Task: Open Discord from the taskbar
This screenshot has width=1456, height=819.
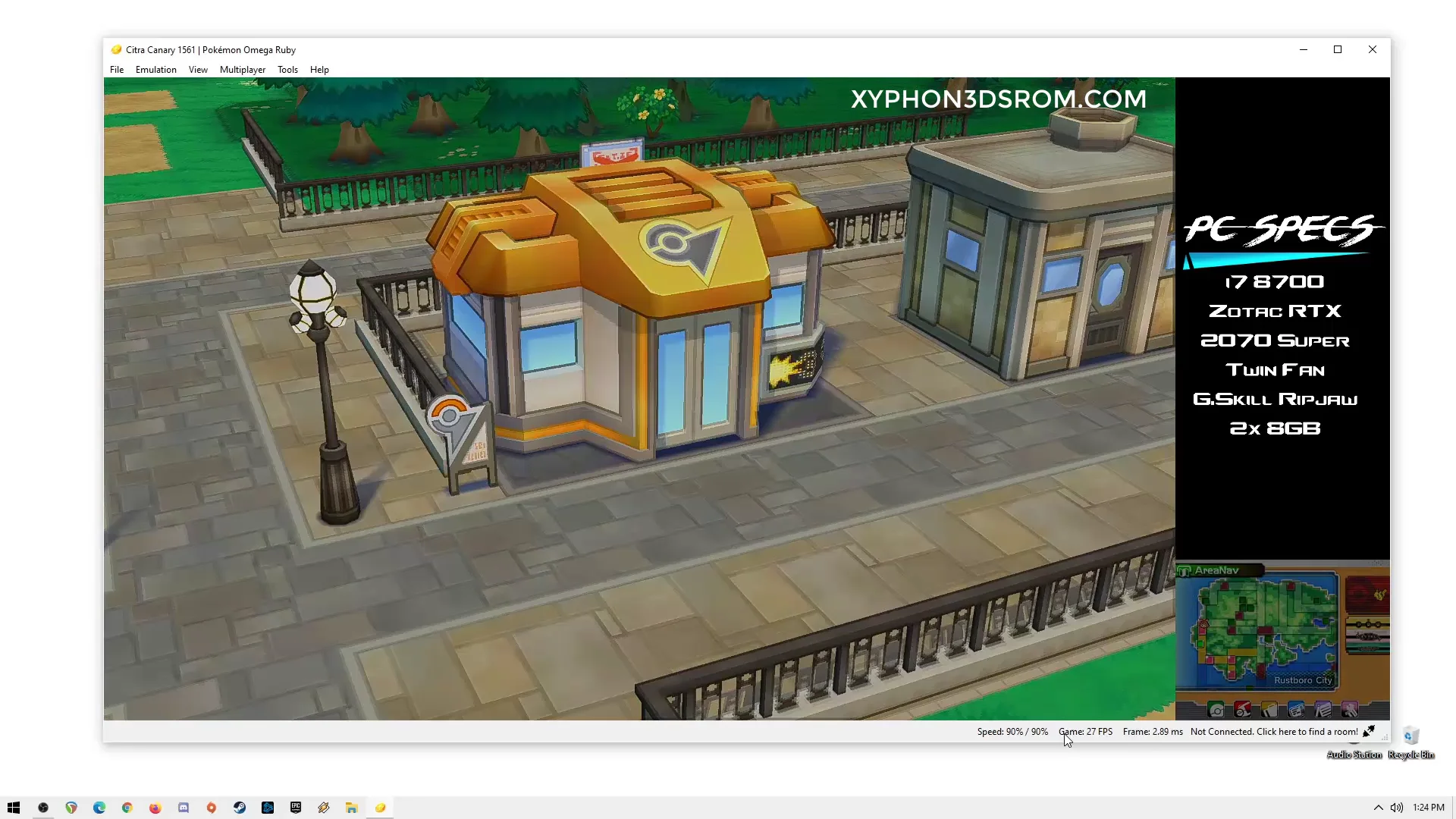Action: pyautogui.click(x=184, y=808)
